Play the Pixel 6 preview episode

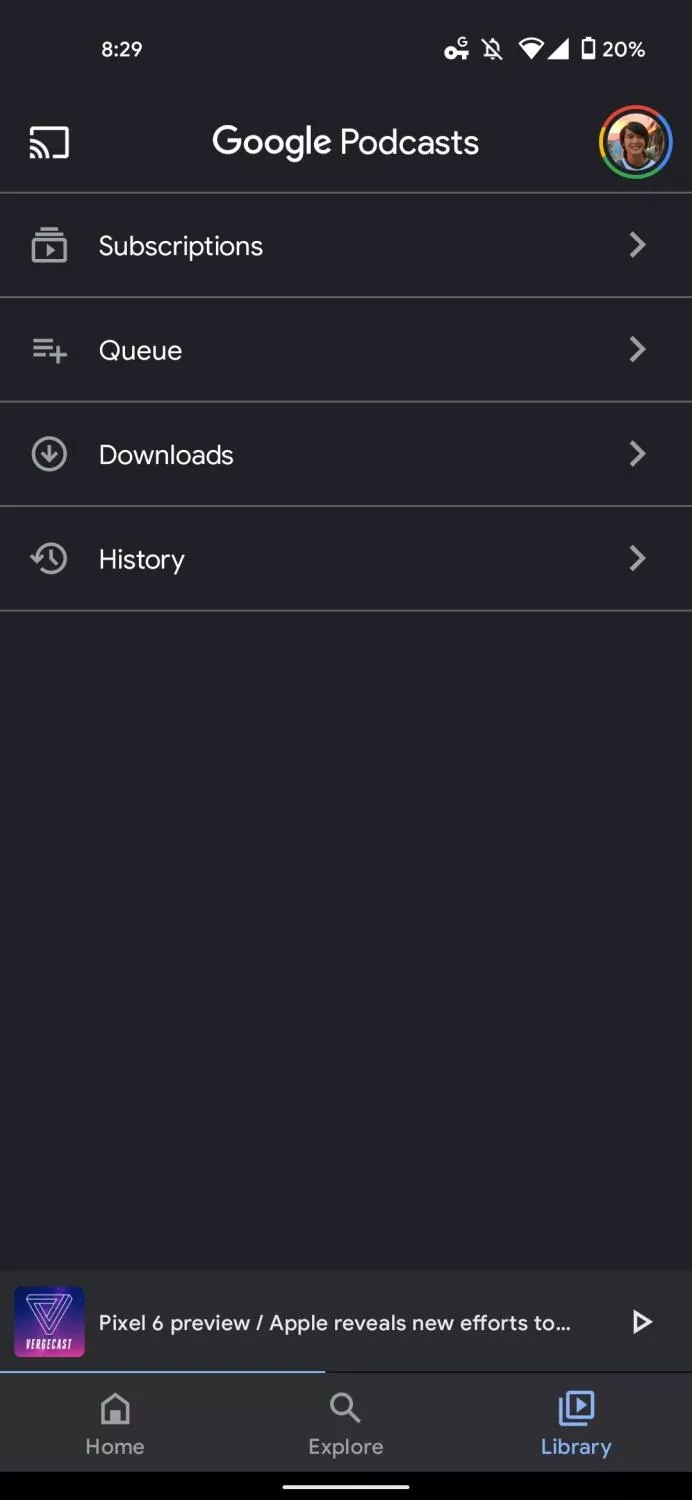pos(642,1322)
